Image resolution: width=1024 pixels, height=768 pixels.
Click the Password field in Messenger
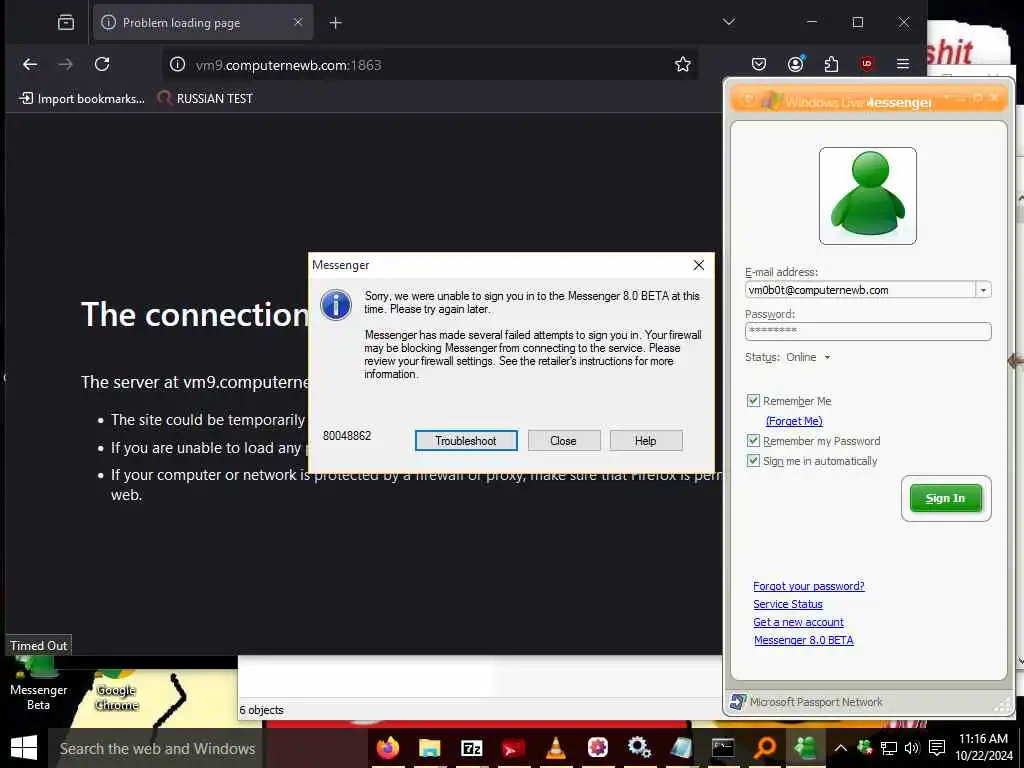click(868, 331)
